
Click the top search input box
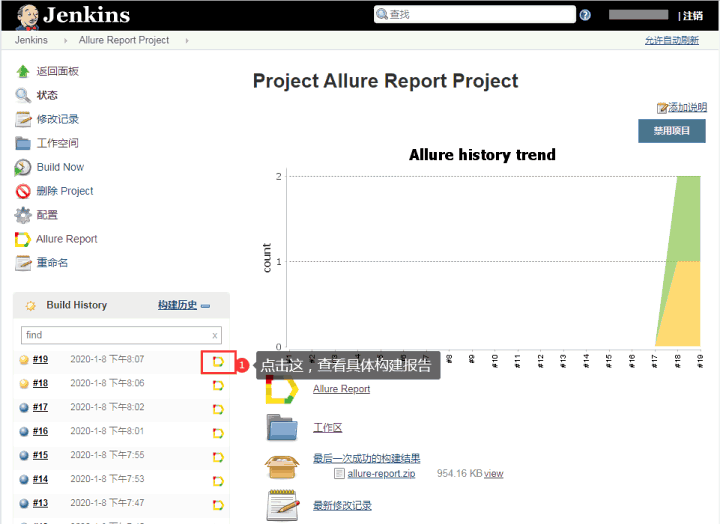(x=475, y=14)
